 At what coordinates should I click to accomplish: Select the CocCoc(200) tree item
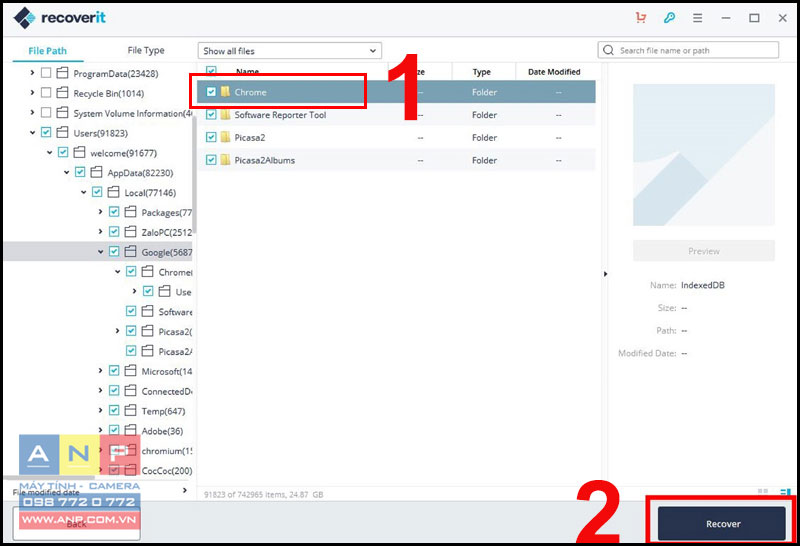pyautogui.click(x=167, y=470)
